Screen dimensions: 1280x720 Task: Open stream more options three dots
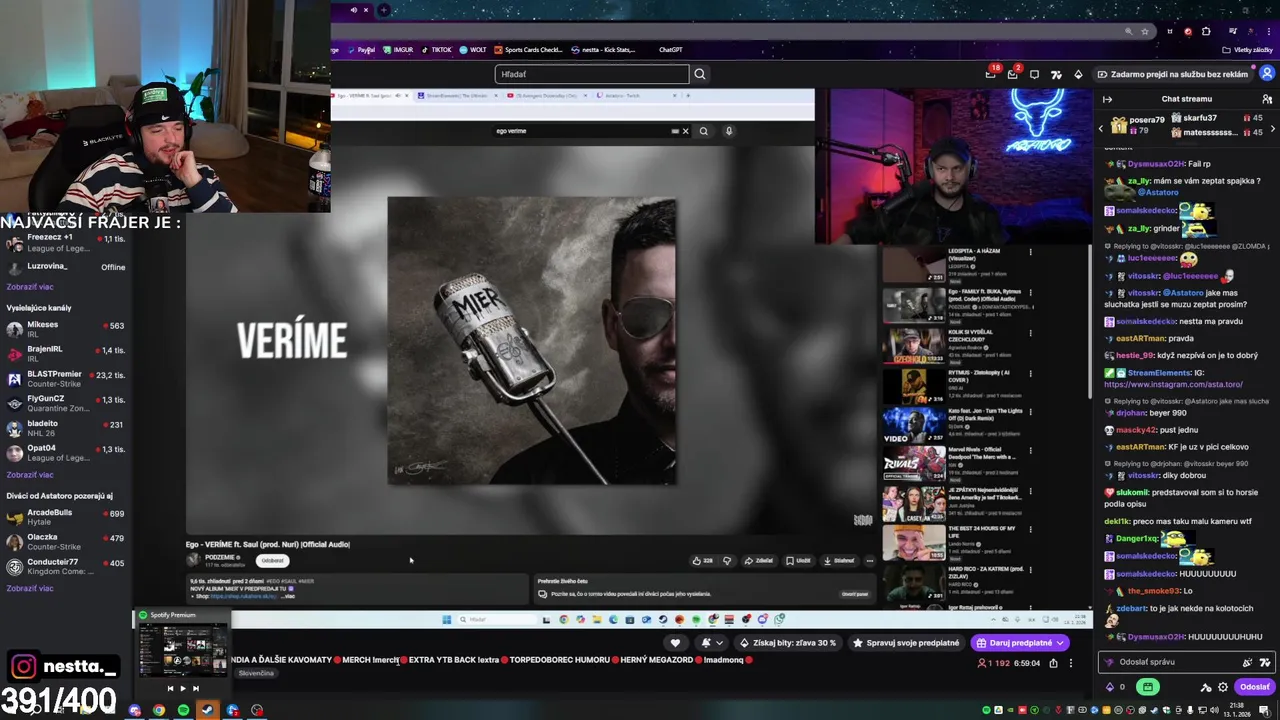pos(1071,663)
